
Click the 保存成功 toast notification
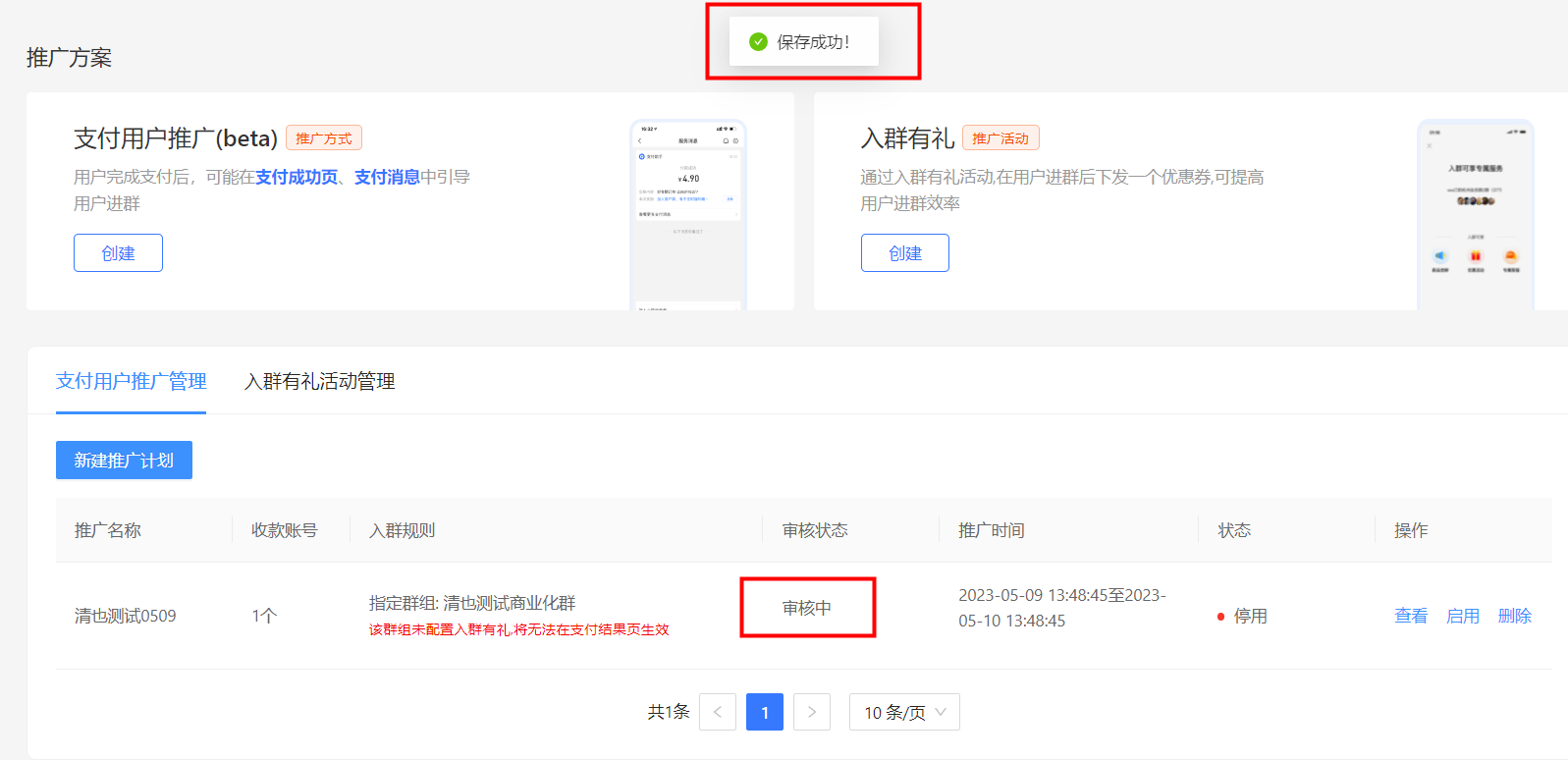point(804,41)
